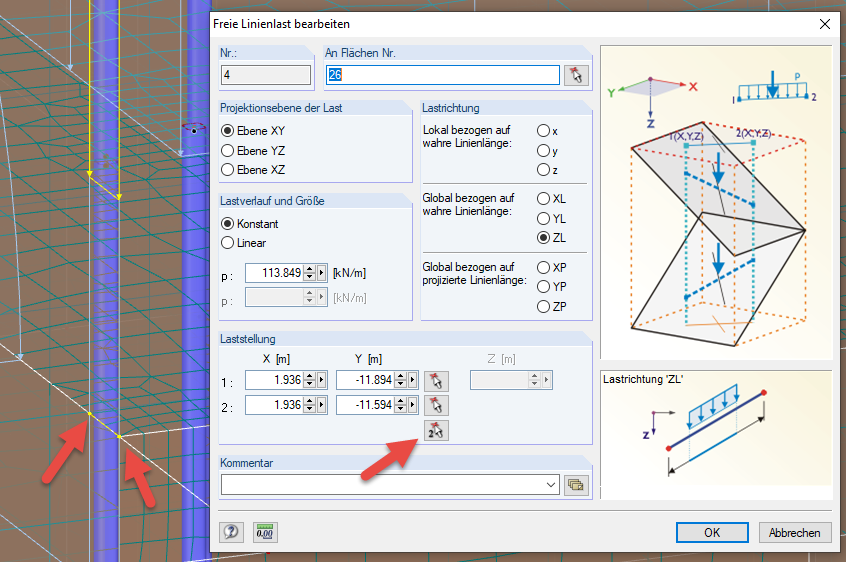Increase load p value with the spinner
This screenshot has width=846, height=562.
[x=310, y=269]
